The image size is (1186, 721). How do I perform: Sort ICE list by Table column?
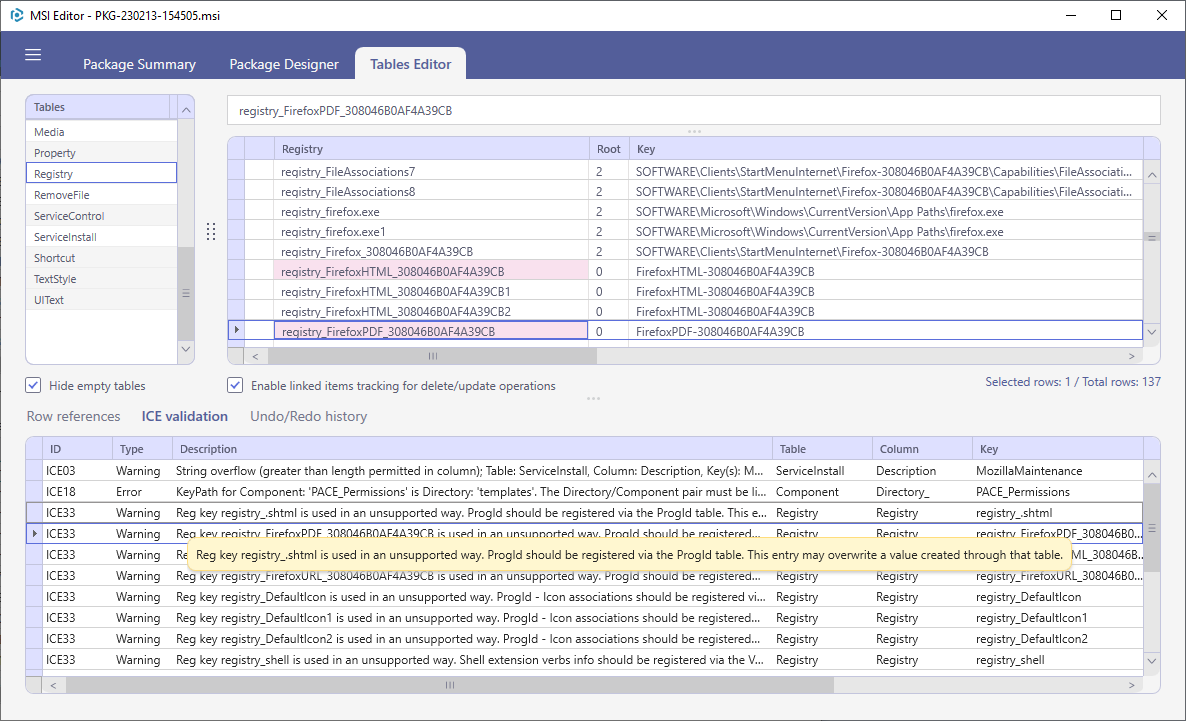[x=822, y=449]
